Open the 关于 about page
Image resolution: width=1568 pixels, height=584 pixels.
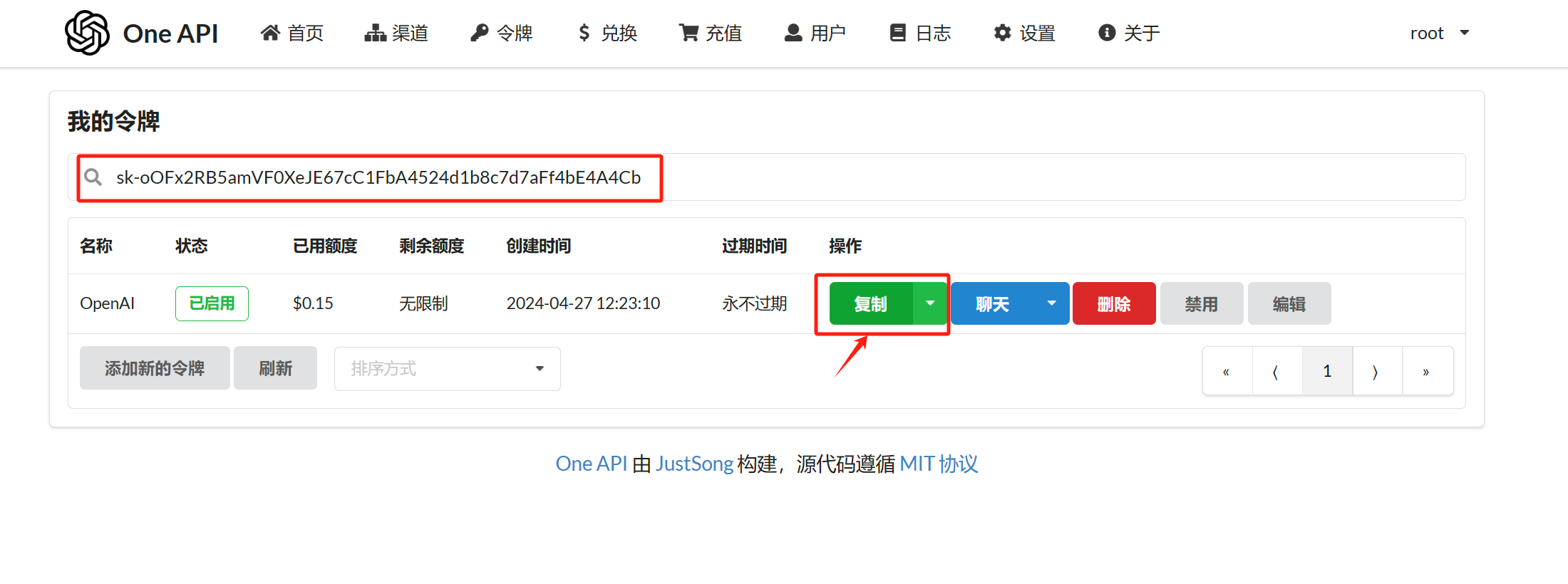1130,33
